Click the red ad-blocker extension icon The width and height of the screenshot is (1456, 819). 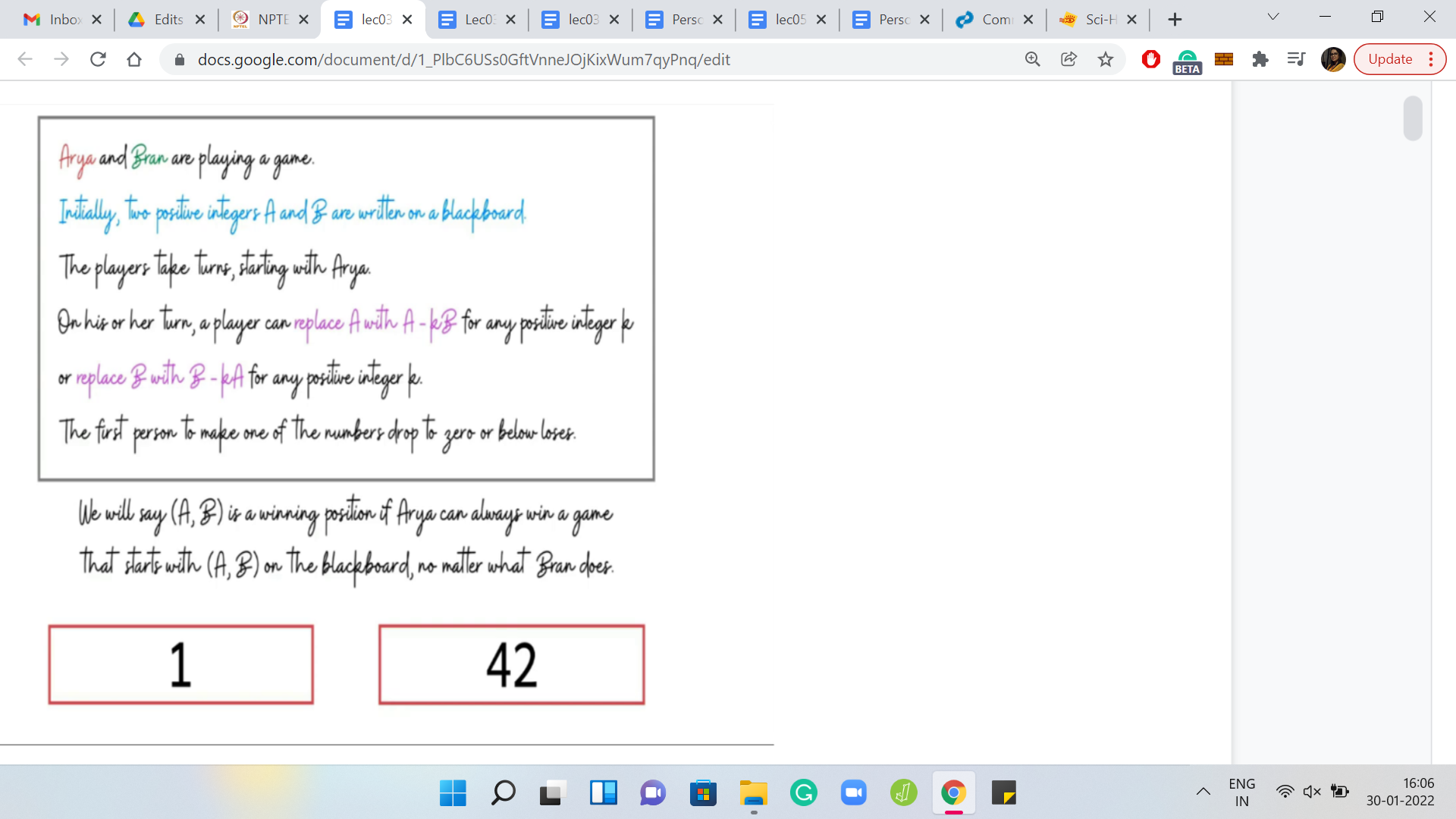(1150, 59)
